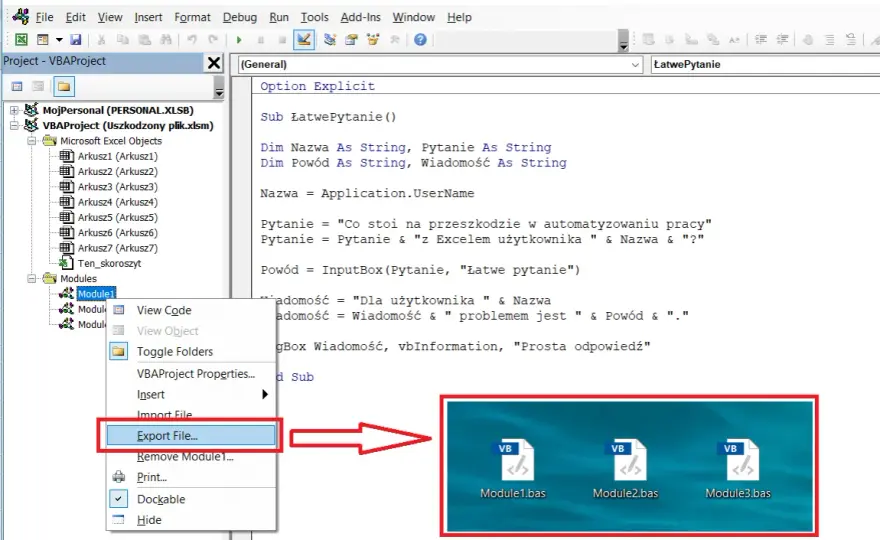Open the Object Browser toolbar icon

373,39
